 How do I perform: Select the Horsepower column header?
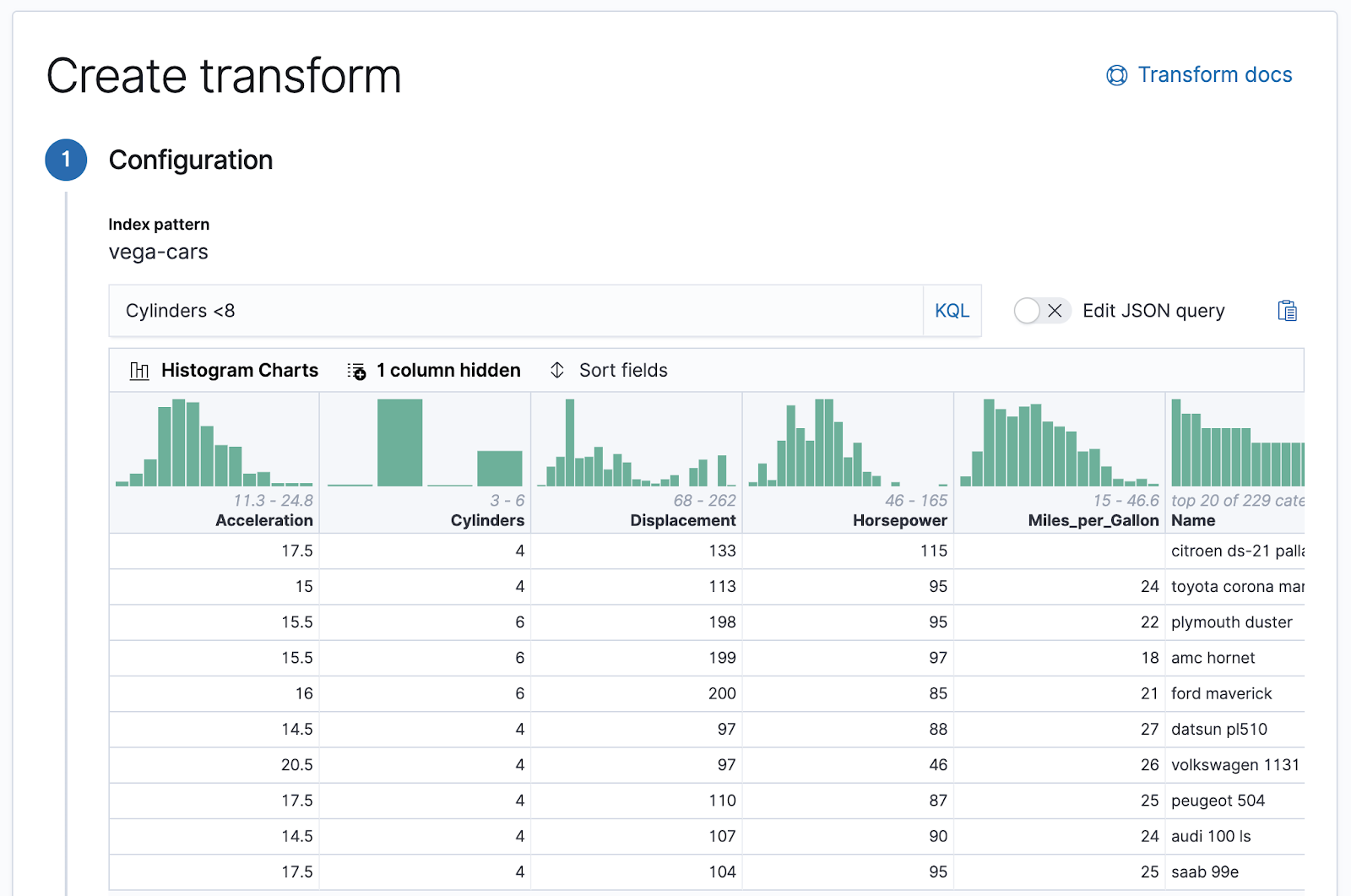(x=899, y=520)
